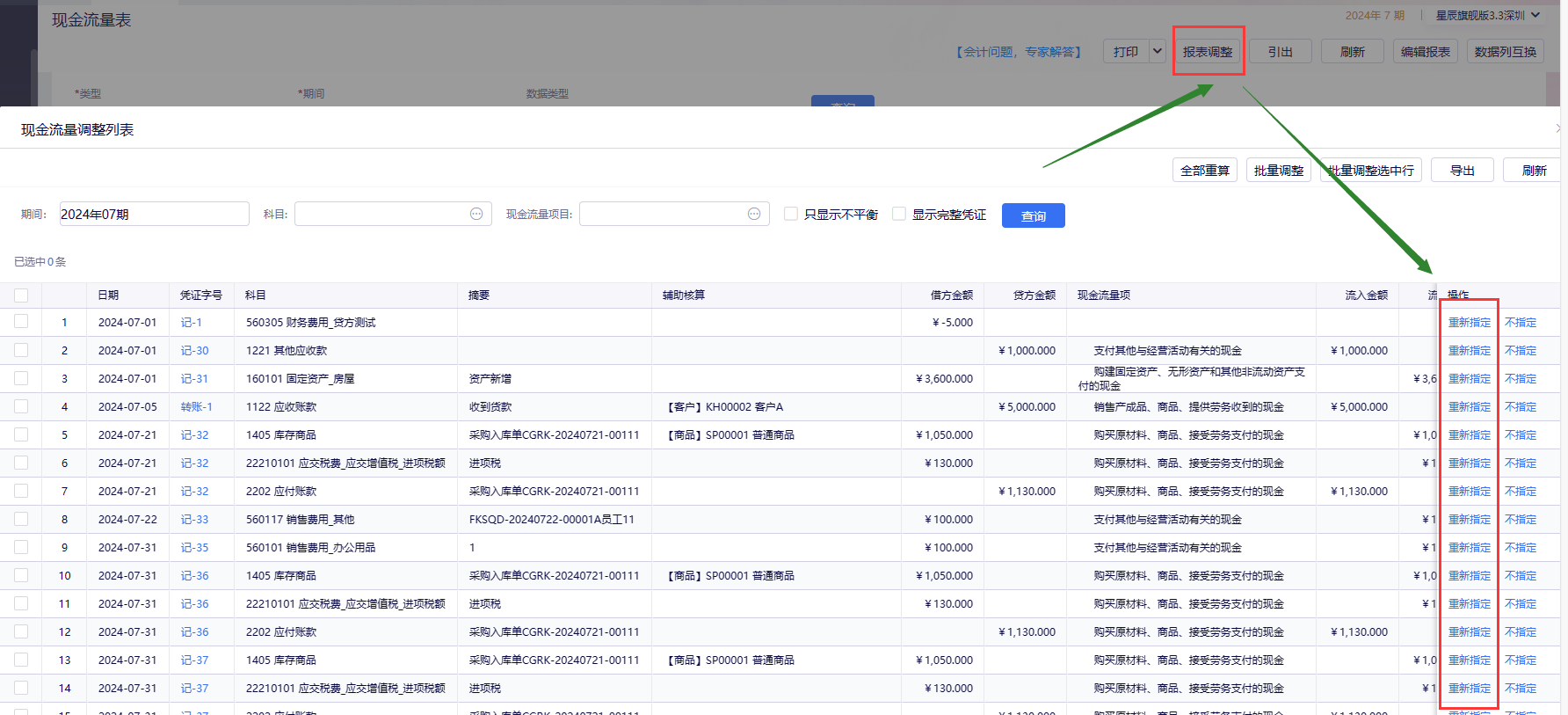Expand the 打印 dropdown arrow

point(1158,51)
